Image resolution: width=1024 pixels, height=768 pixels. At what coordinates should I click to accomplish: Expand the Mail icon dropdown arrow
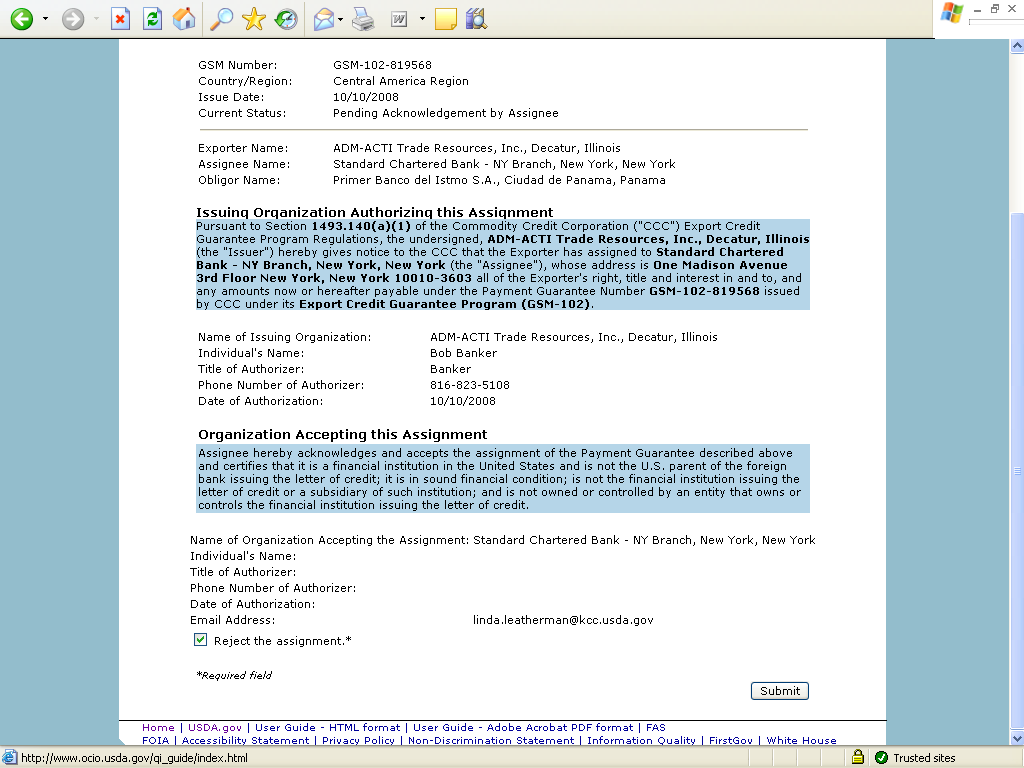point(341,19)
